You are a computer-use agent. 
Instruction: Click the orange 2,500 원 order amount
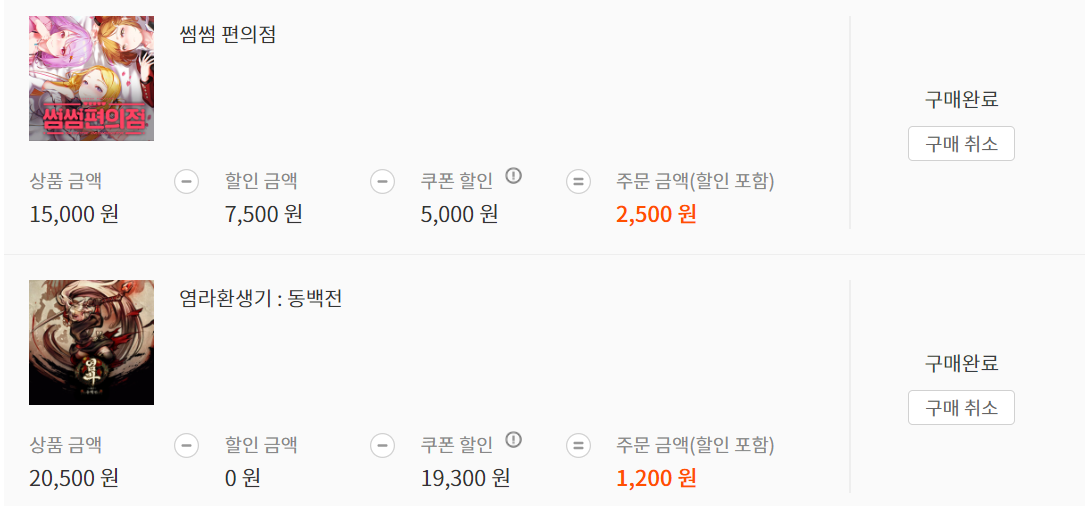tap(656, 214)
